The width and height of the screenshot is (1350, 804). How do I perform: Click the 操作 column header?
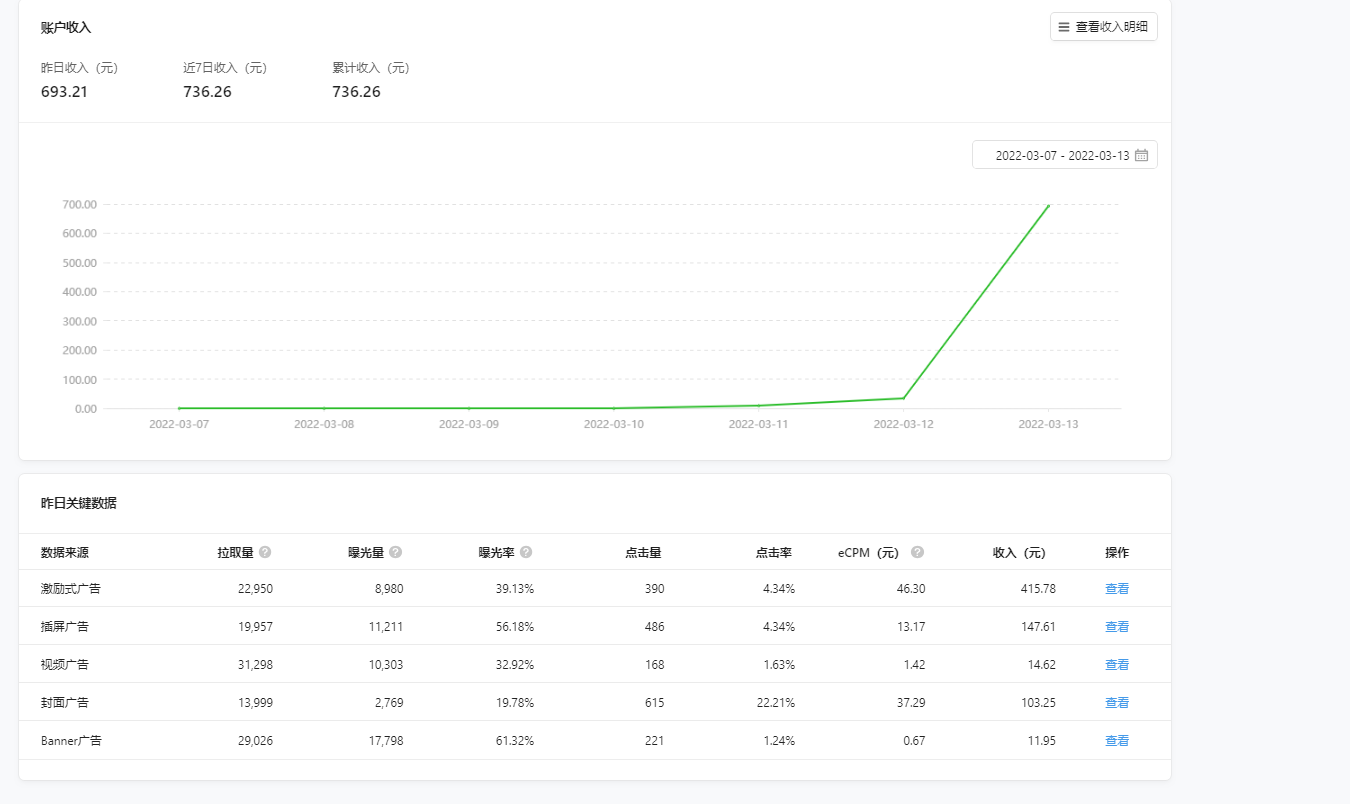click(1117, 552)
